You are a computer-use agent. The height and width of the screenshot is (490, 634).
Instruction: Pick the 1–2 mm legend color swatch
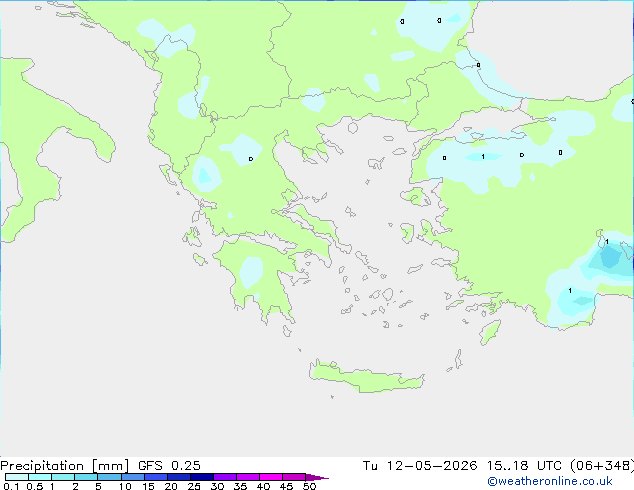63,477
